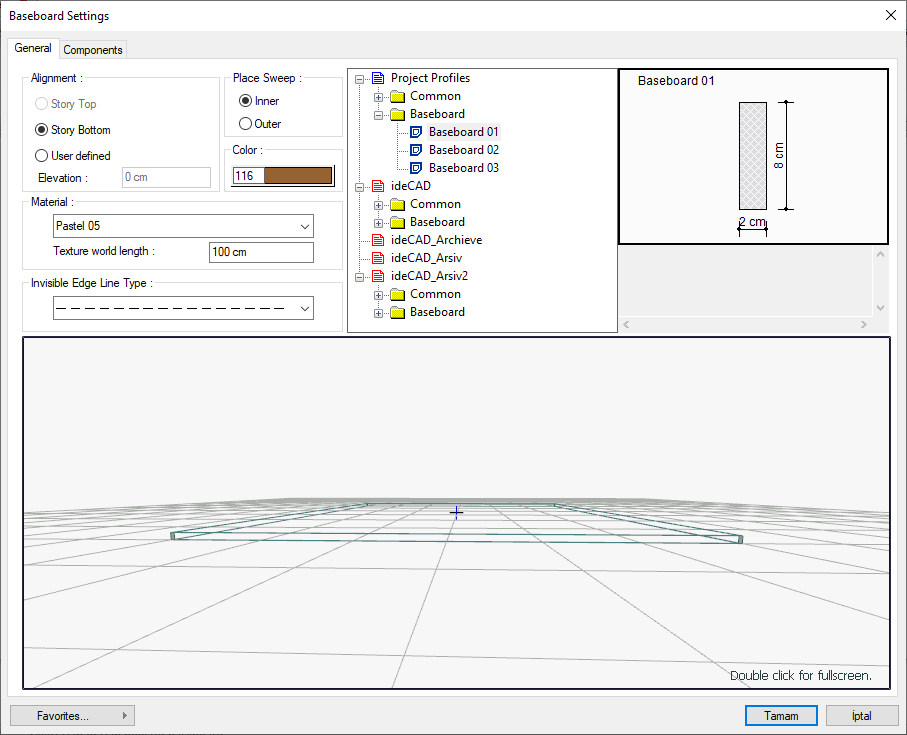Click the ideCAD_Archieve library icon
Viewport: 907px width, 735px height.
tap(378, 240)
